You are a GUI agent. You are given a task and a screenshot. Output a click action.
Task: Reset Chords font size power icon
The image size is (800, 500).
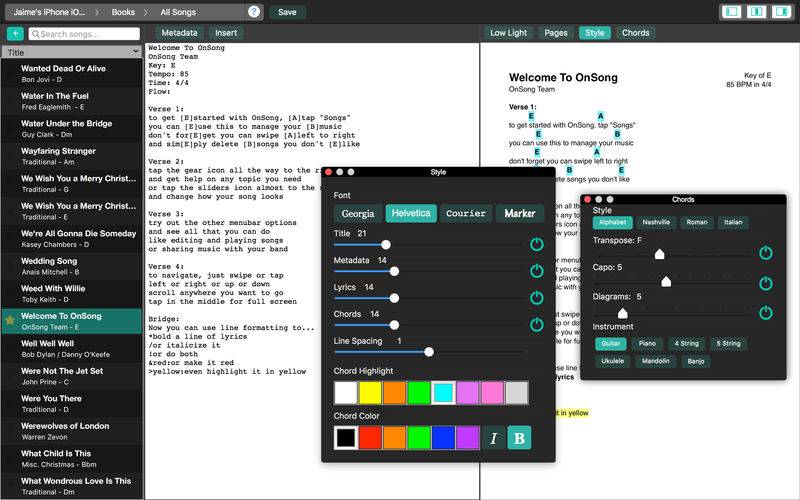click(x=536, y=324)
